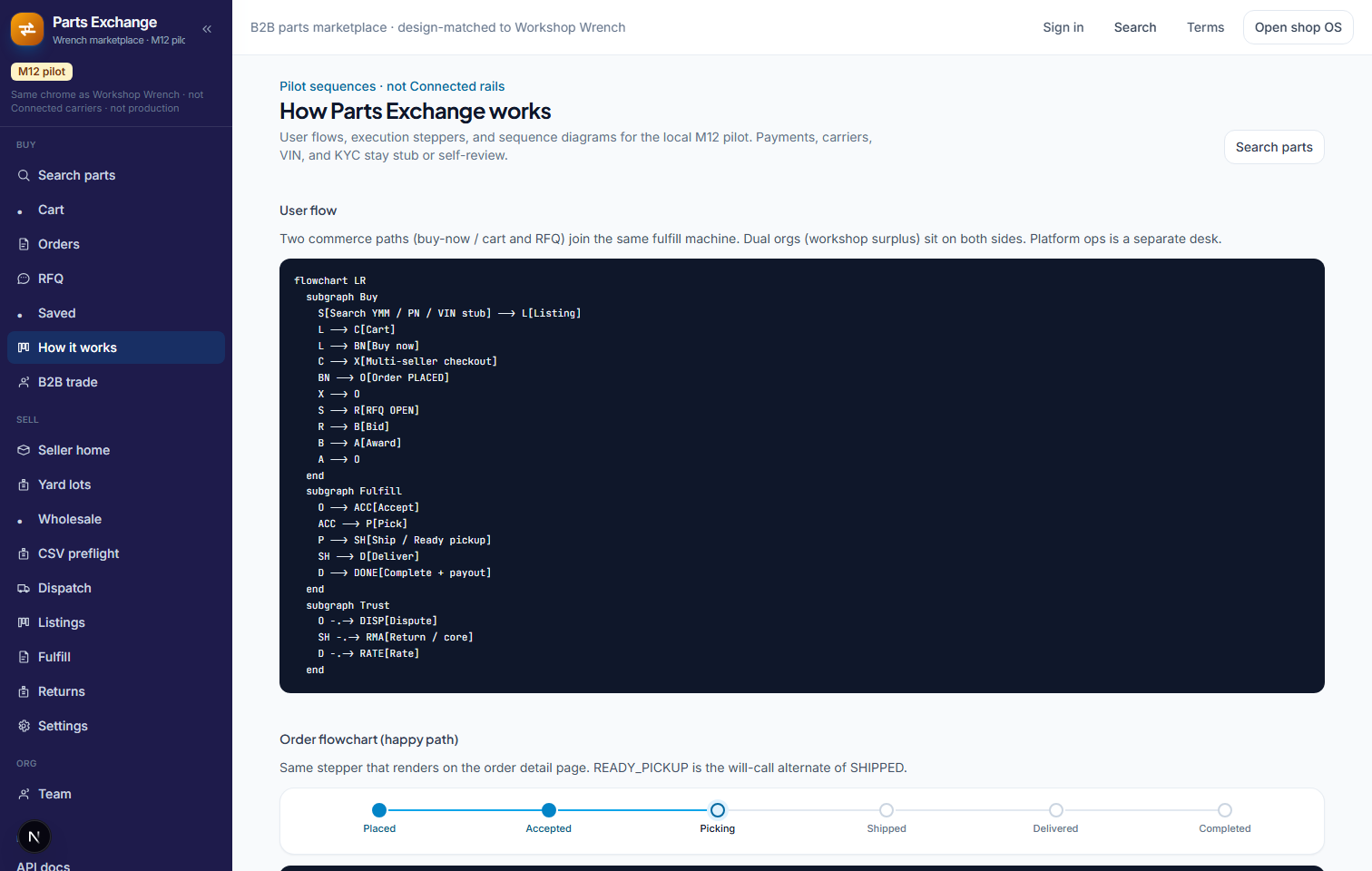Click the 'Pilot sequences · not Connected rails' text
The image size is (1372, 871).
tap(392, 86)
